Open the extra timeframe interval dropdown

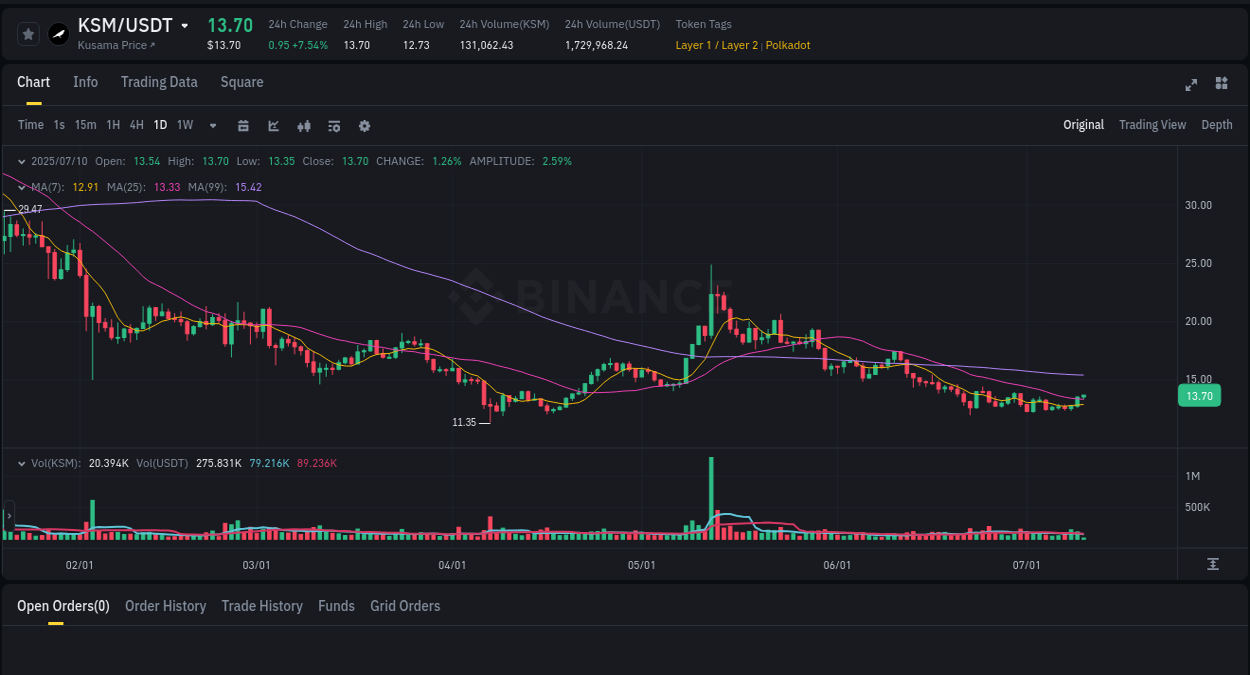pyautogui.click(x=212, y=126)
